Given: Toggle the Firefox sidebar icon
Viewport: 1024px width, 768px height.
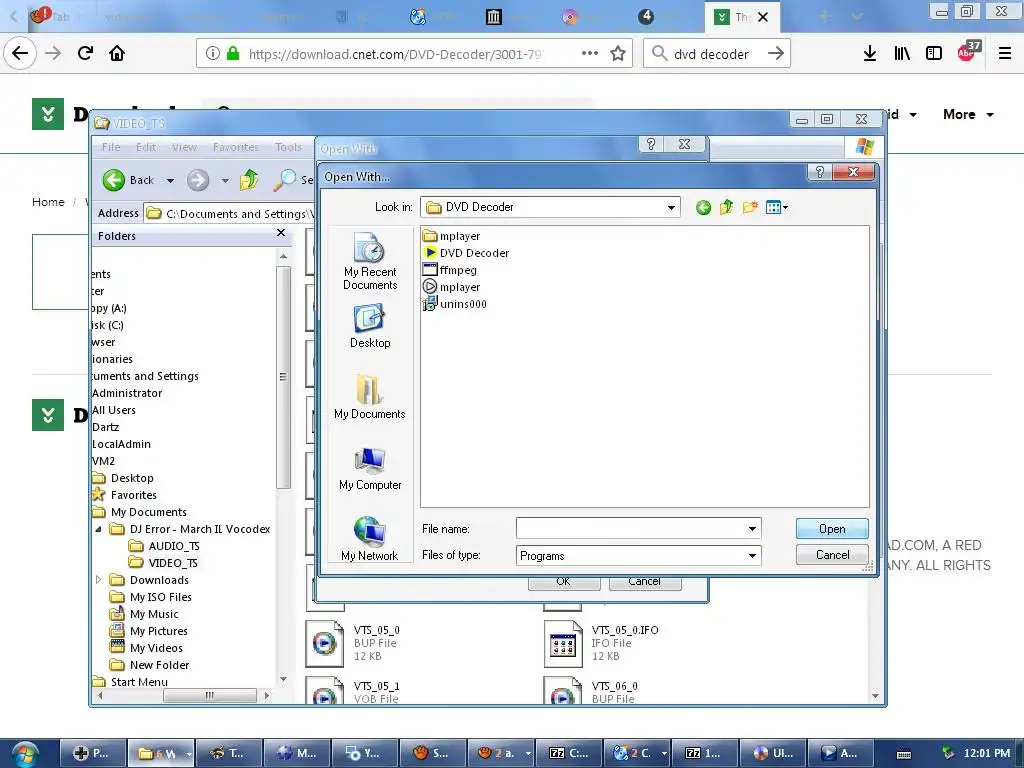Looking at the screenshot, I should (x=934, y=54).
